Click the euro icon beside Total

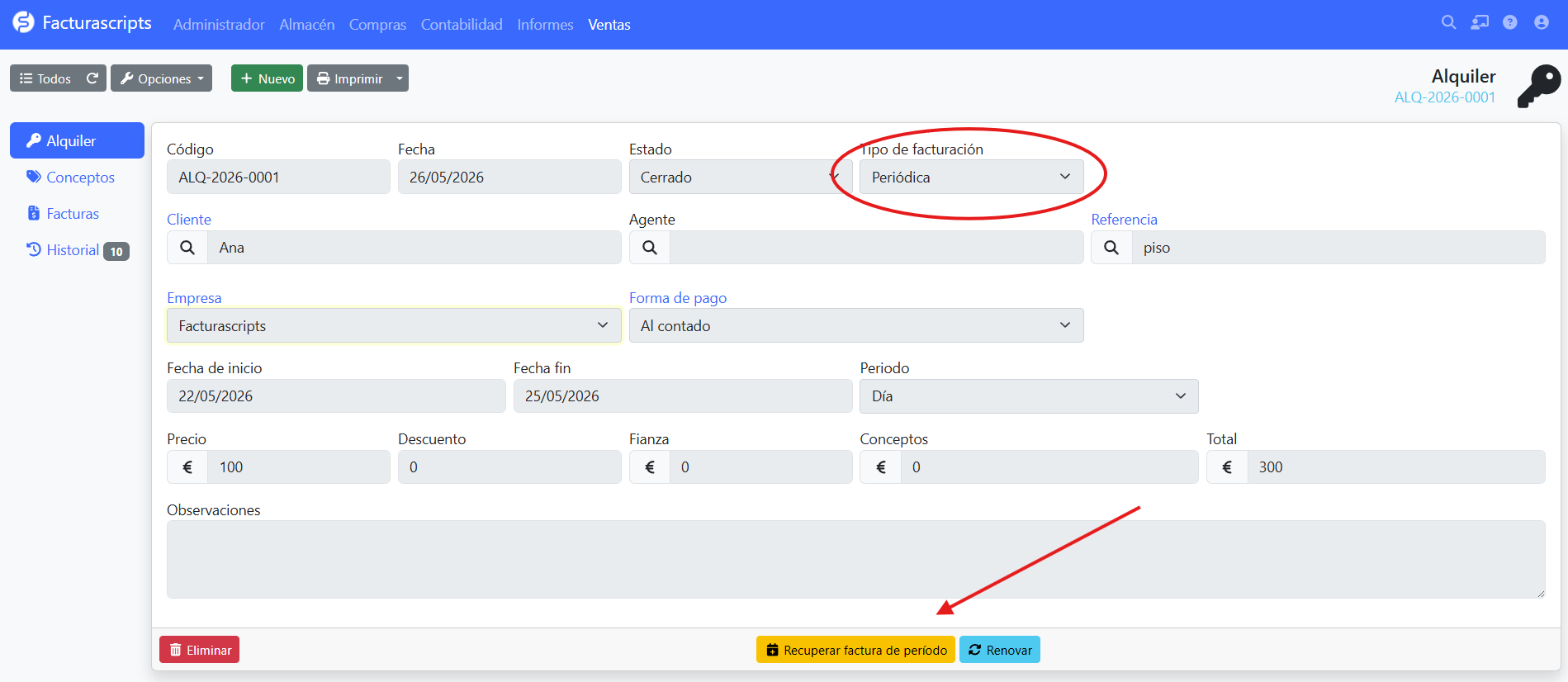(x=1227, y=467)
